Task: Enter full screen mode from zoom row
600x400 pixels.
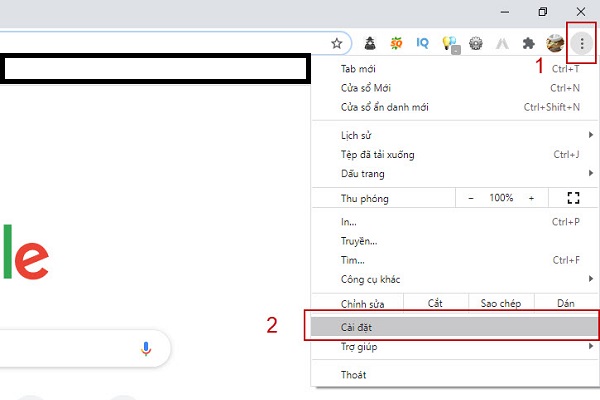Action: tap(573, 198)
